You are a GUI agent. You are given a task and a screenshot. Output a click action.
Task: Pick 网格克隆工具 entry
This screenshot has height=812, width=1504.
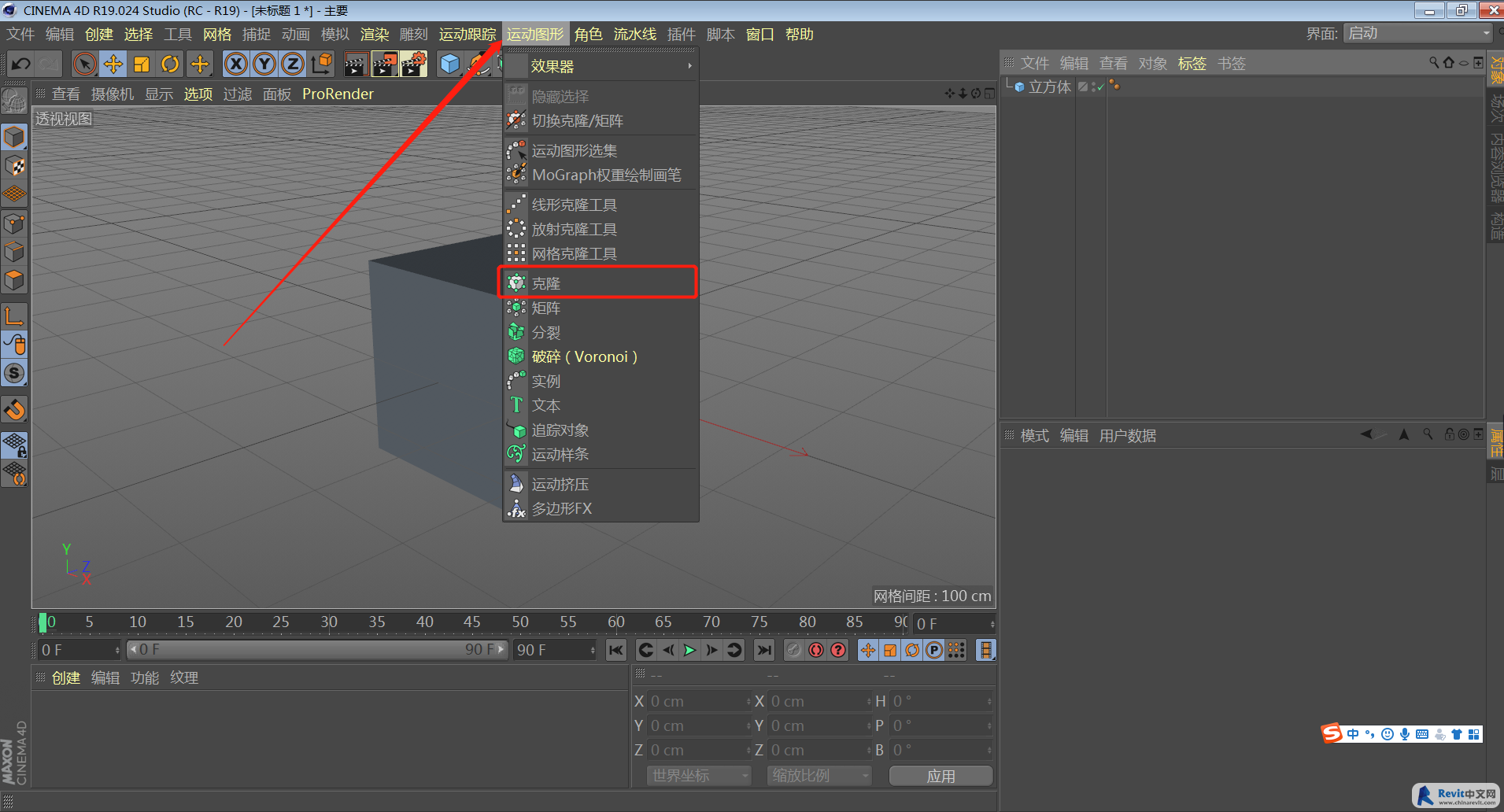tap(599, 253)
